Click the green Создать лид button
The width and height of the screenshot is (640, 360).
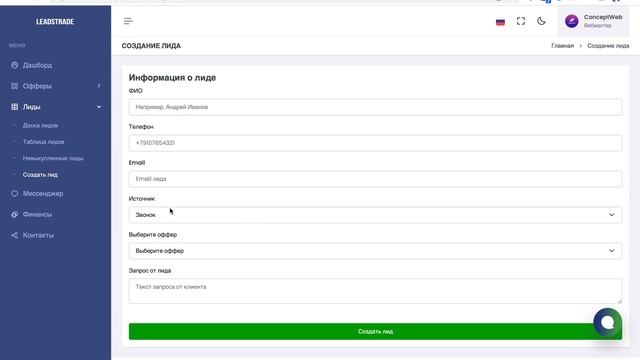376,331
